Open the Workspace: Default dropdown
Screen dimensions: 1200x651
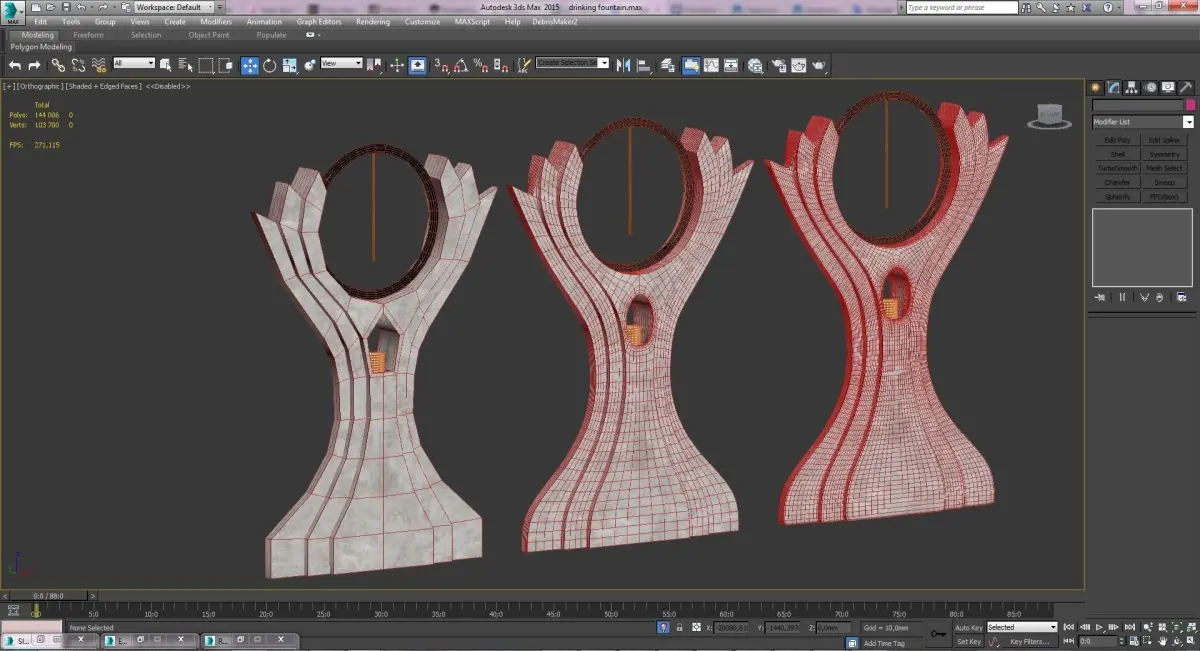[x=174, y=7]
